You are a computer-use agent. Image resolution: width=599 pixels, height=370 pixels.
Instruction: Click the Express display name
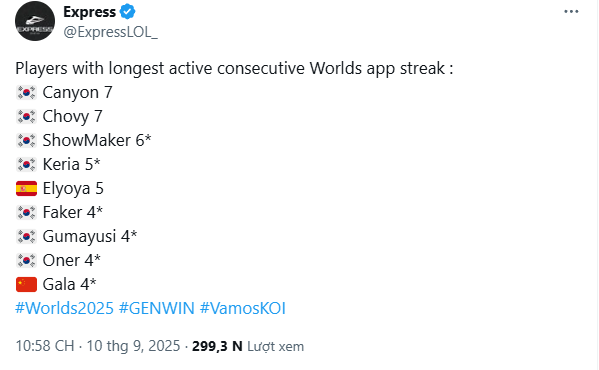[89, 12]
